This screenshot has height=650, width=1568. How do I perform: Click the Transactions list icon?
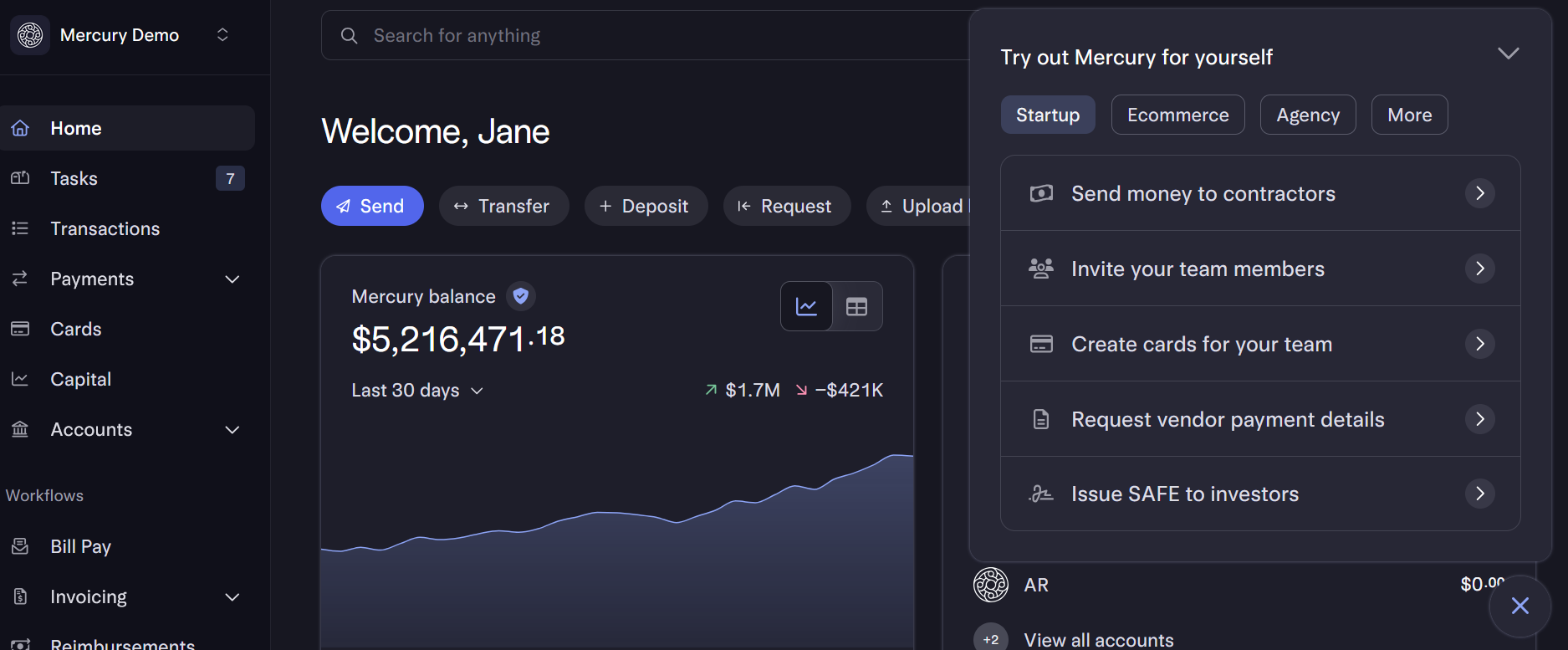[20, 228]
